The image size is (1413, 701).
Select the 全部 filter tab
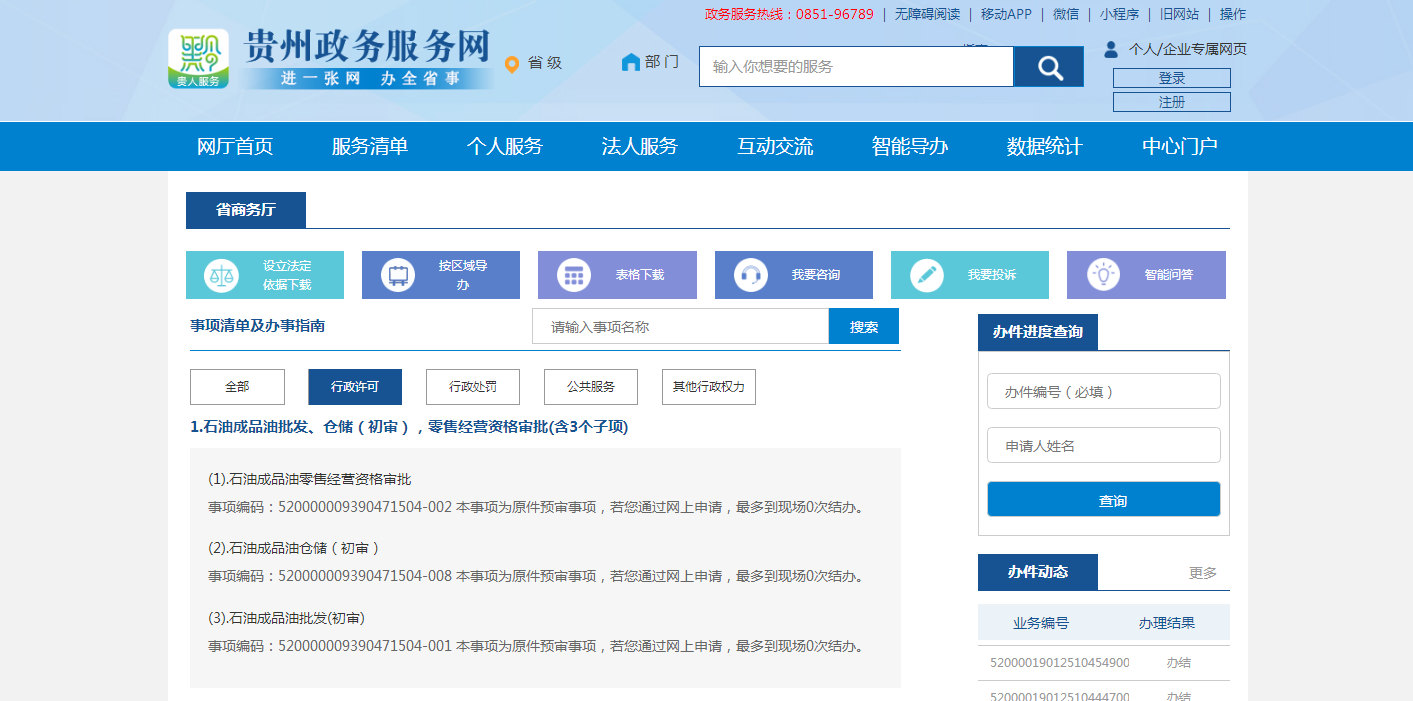[x=237, y=387]
